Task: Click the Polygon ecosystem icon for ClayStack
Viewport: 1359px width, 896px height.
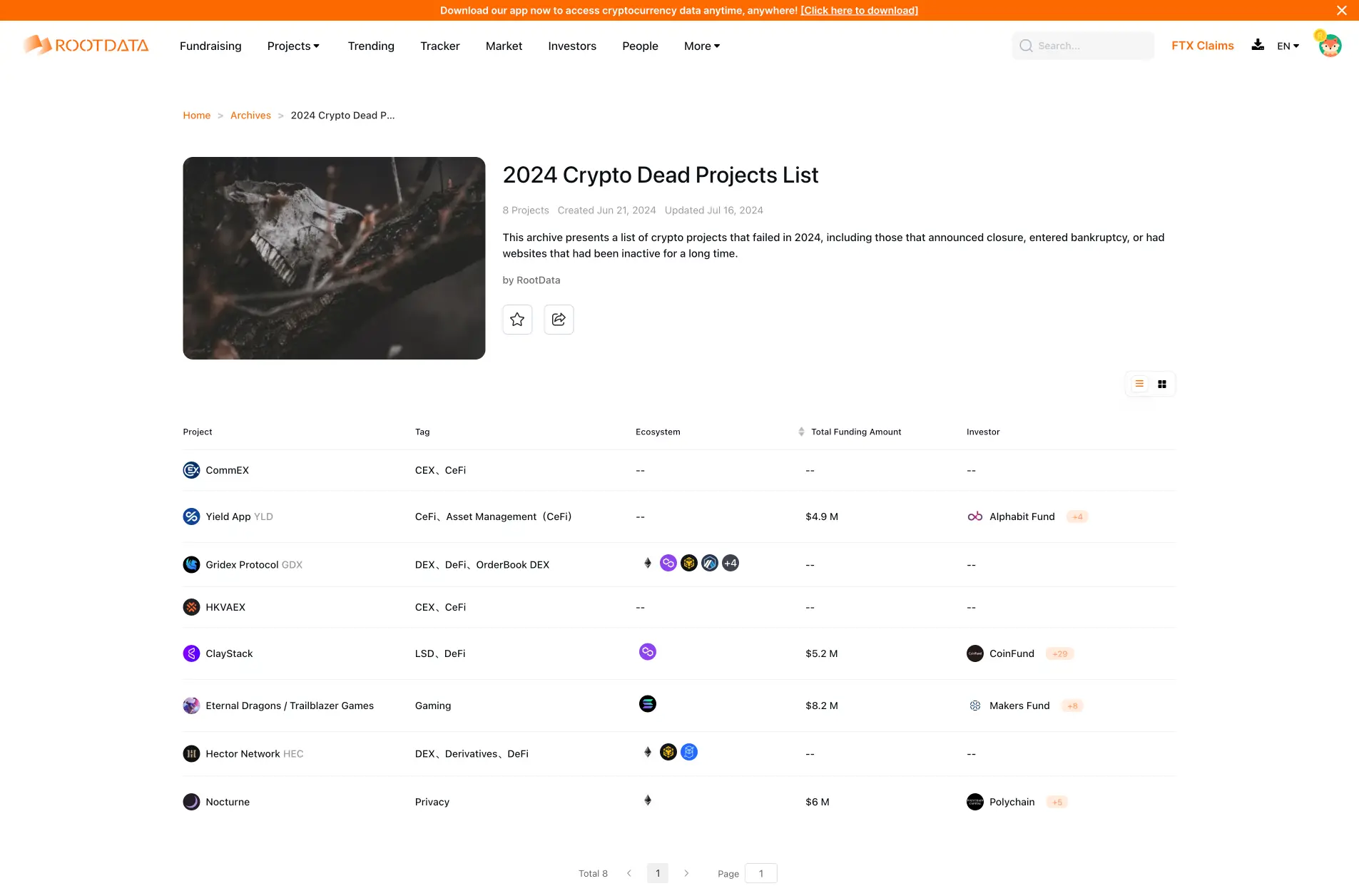Action: pos(647,651)
